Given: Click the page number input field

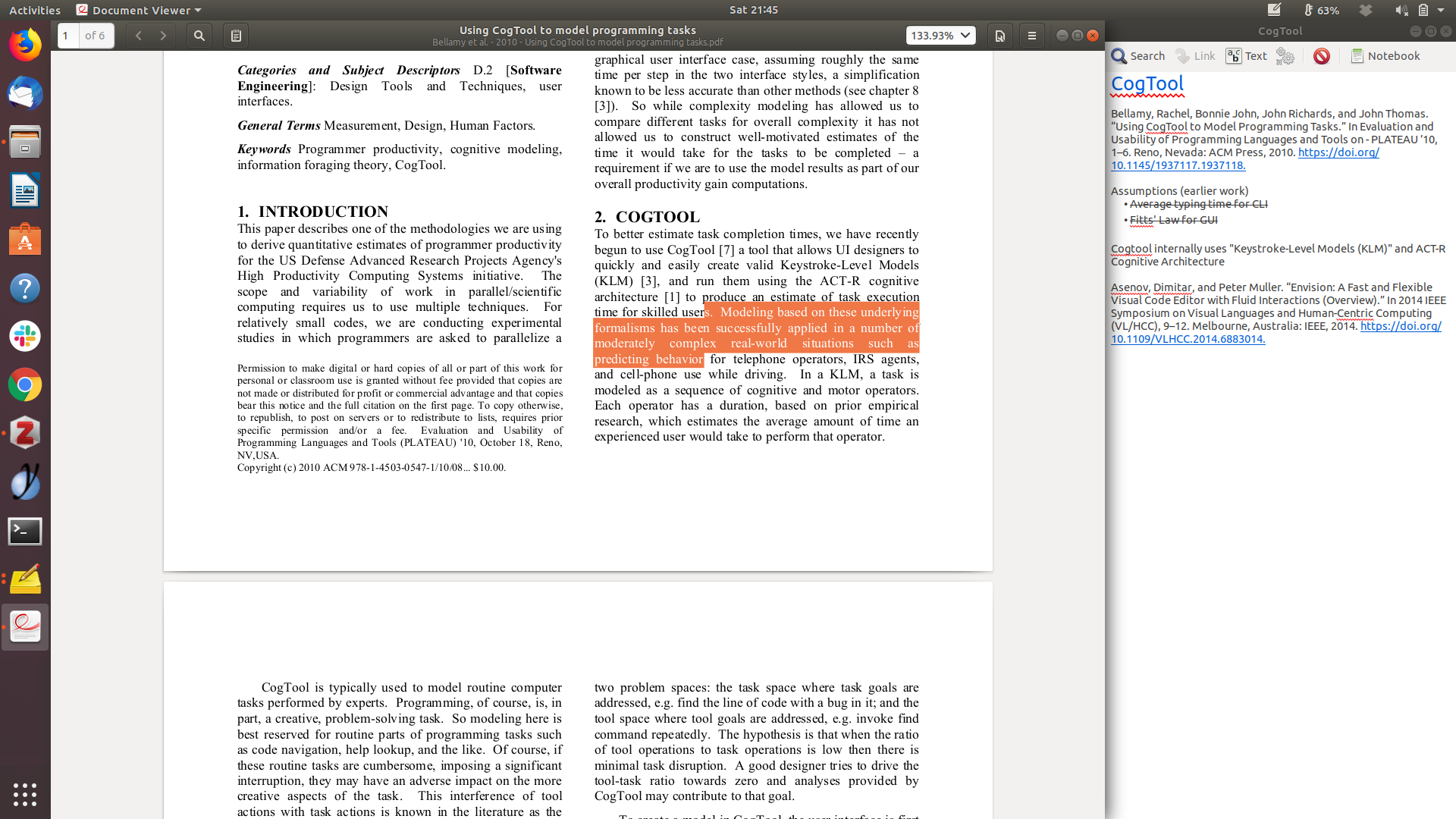Looking at the screenshot, I should [67, 36].
